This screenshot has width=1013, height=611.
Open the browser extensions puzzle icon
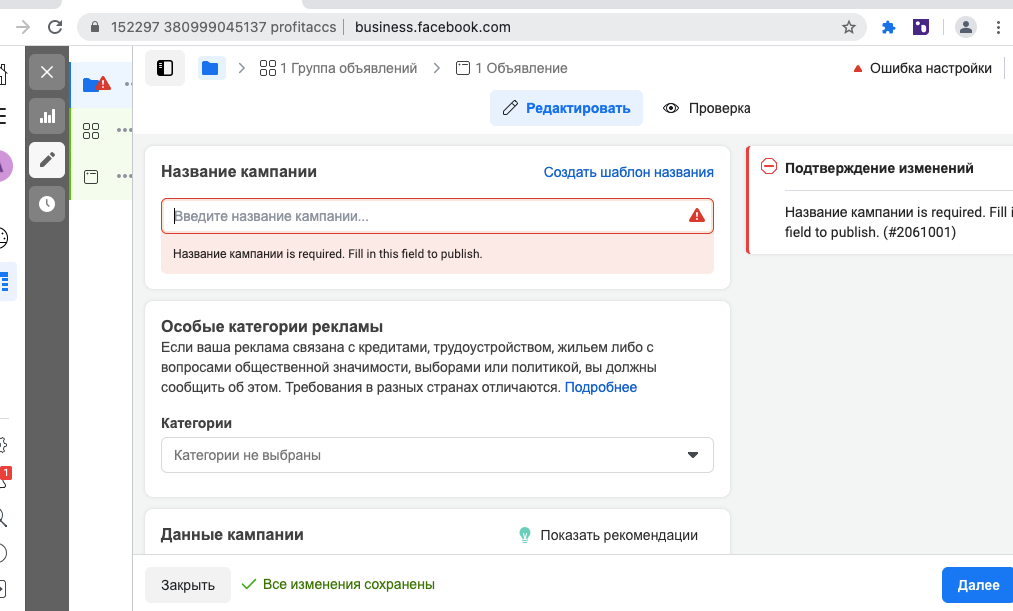coord(888,27)
